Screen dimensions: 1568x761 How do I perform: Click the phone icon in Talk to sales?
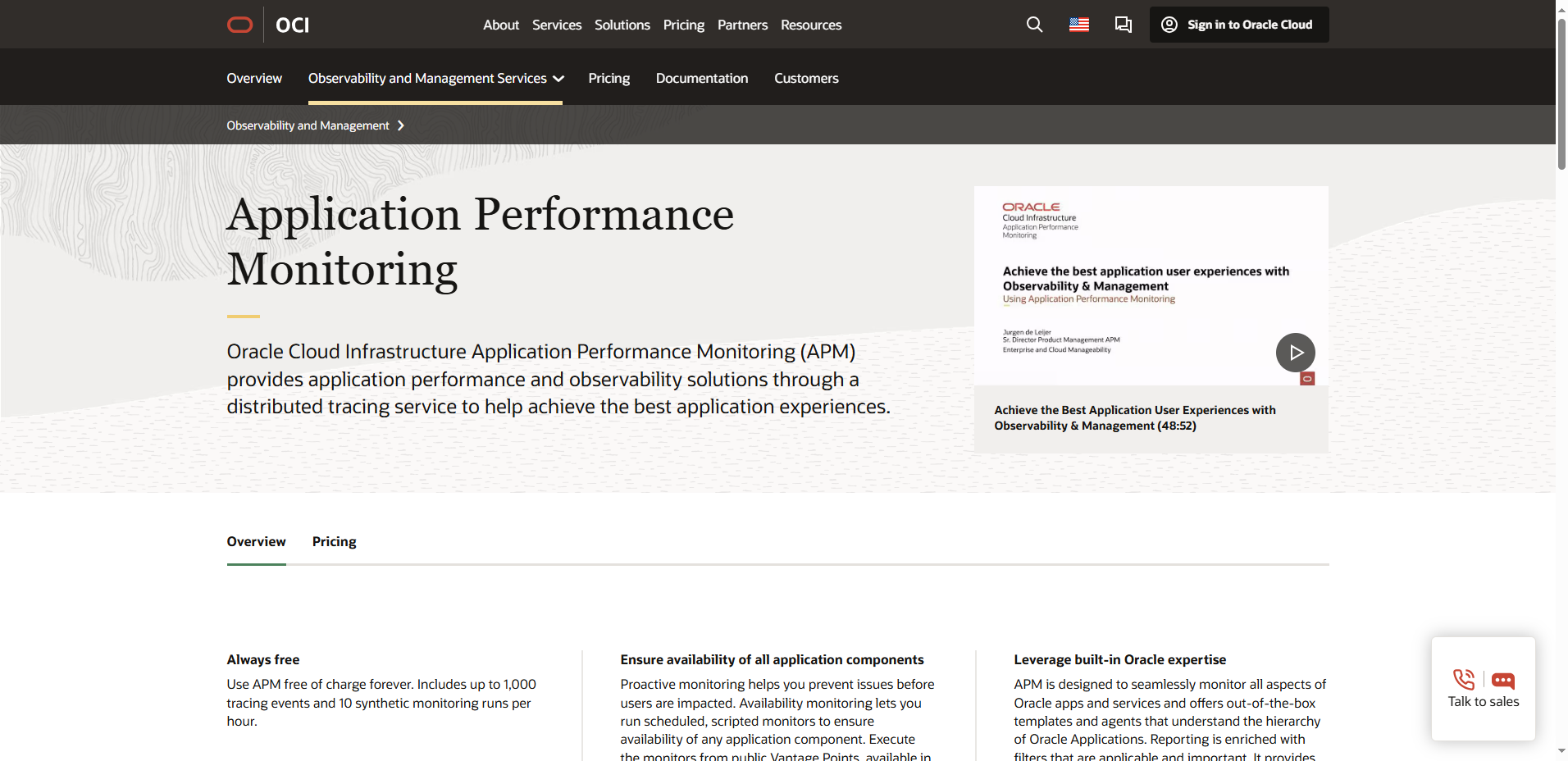click(1463, 679)
